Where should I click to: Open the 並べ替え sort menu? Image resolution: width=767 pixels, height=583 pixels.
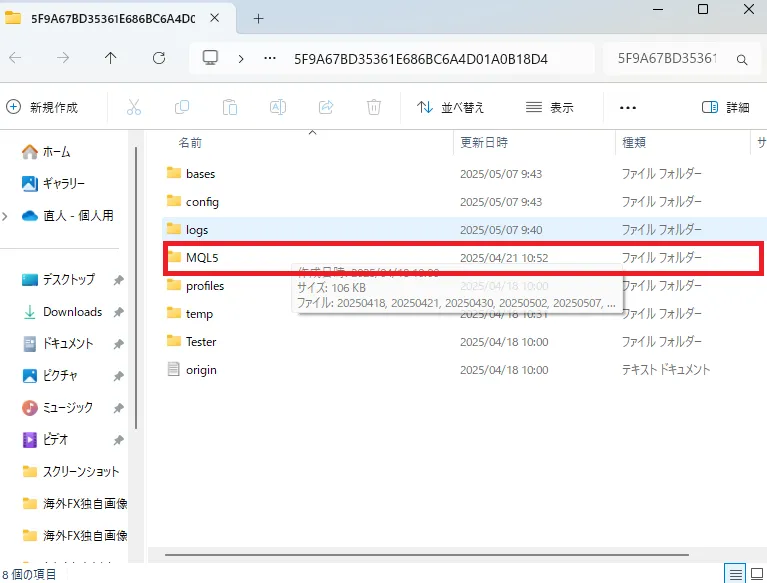451,107
